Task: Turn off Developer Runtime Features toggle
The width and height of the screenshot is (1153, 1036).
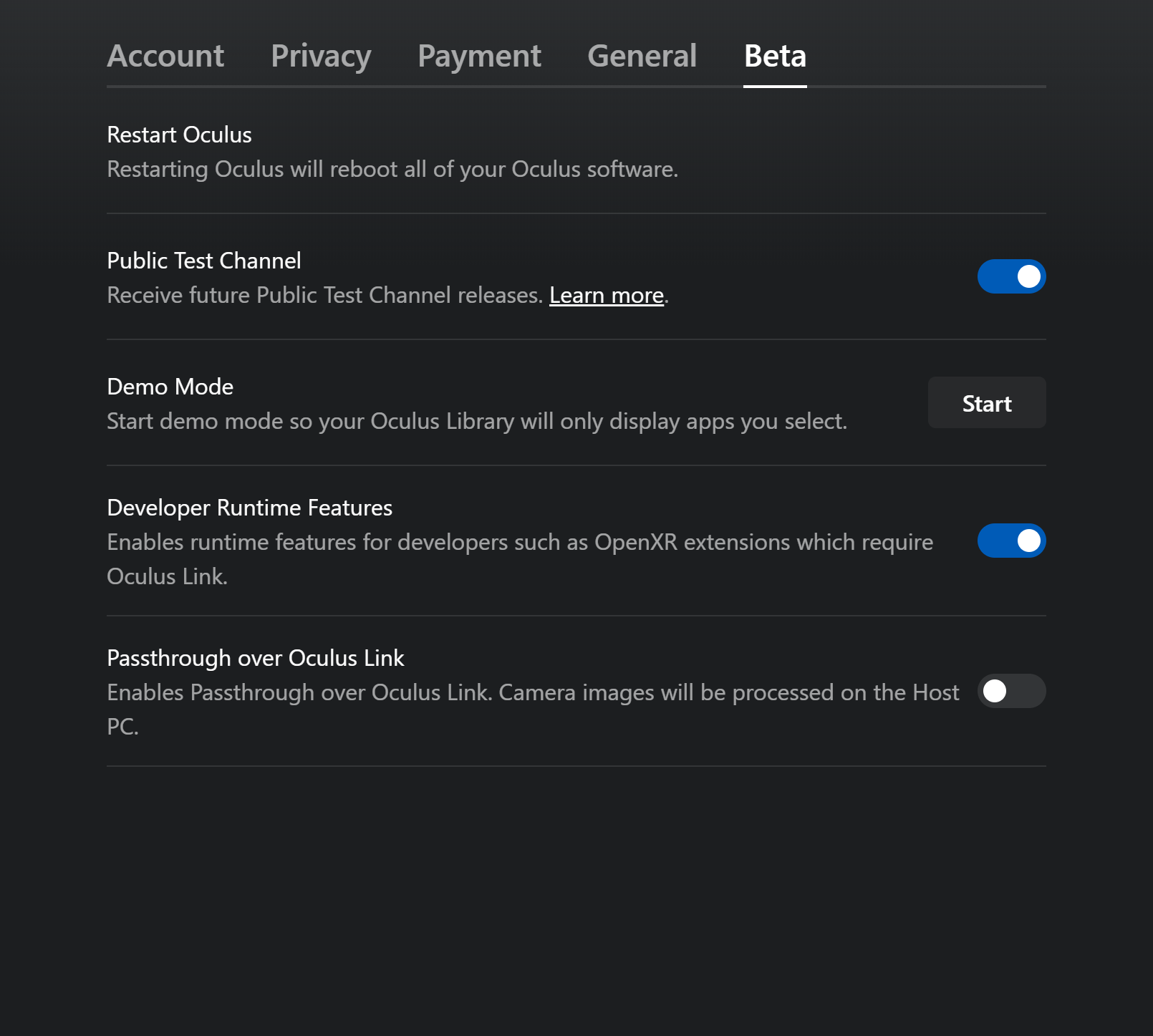Action: (1011, 541)
